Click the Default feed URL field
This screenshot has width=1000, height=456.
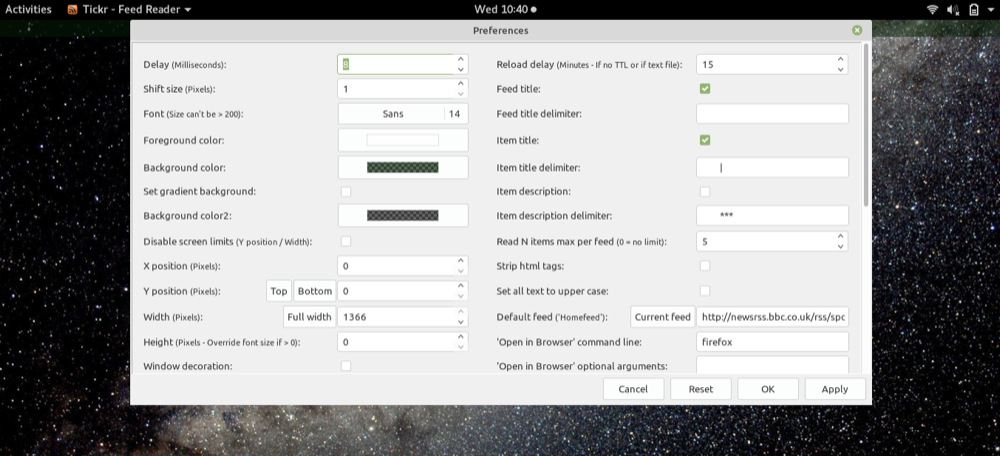click(x=772, y=316)
